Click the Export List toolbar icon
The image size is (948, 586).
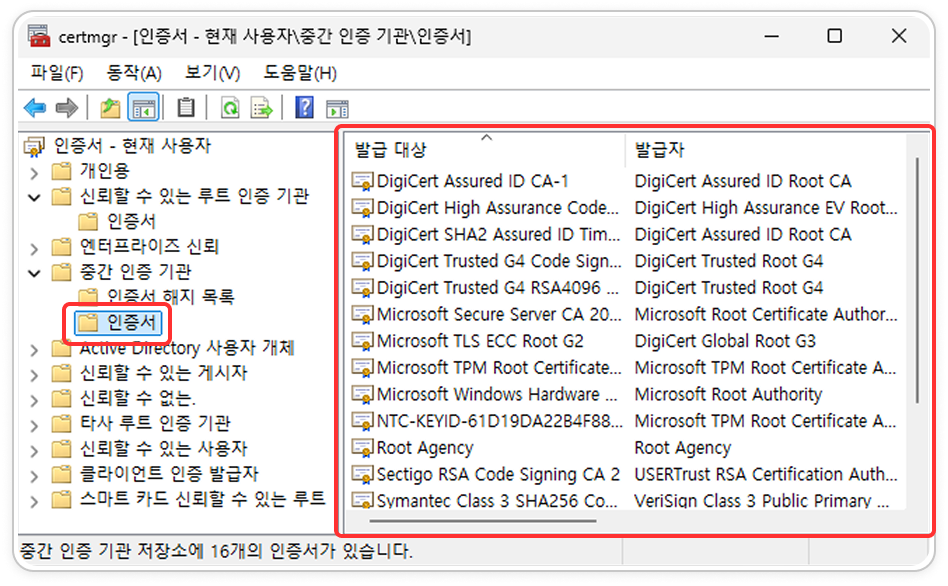(261, 108)
